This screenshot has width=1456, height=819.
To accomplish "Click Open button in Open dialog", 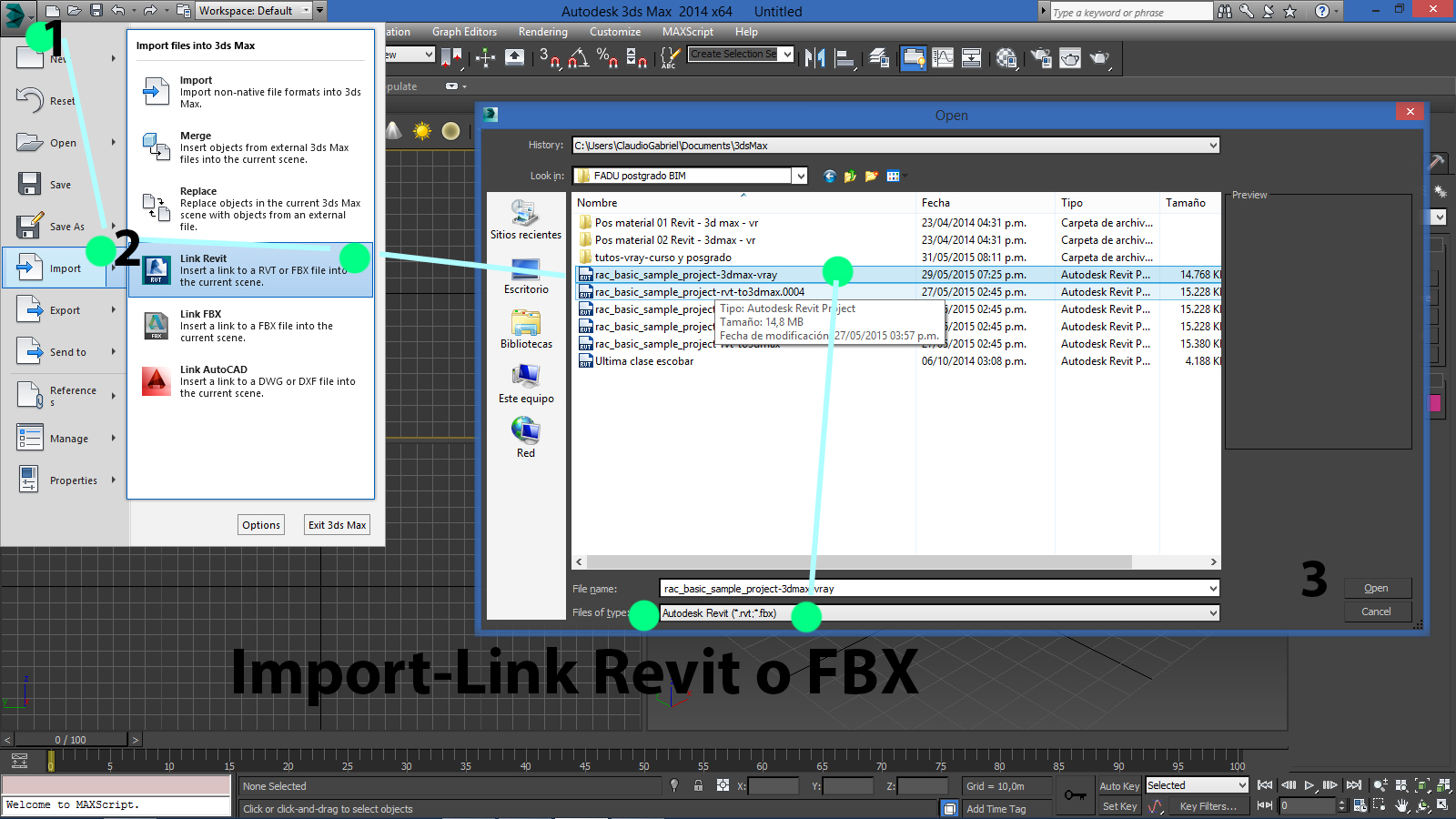I will pos(1376,588).
